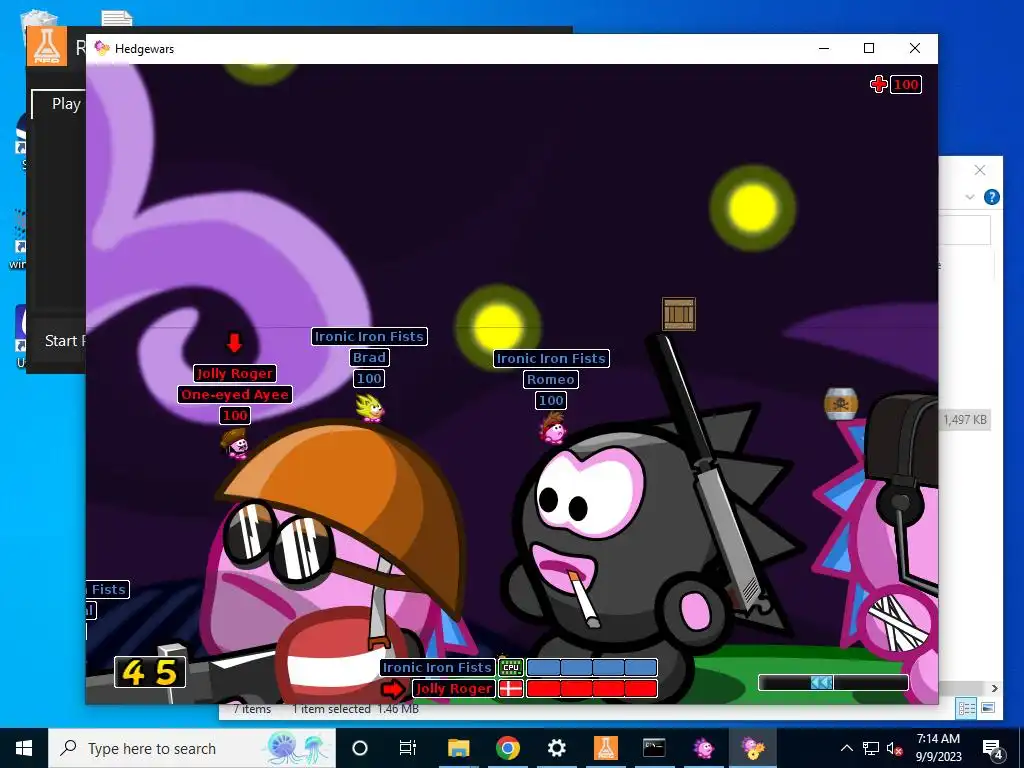The width and height of the screenshot is (1024, 768).
Task: Click the muted volume icon in tray
Action: (895, 748)
